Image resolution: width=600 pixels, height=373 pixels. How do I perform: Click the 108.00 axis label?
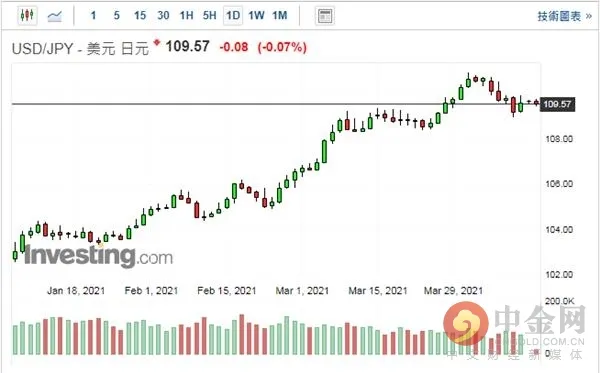[x=559, y=139]
